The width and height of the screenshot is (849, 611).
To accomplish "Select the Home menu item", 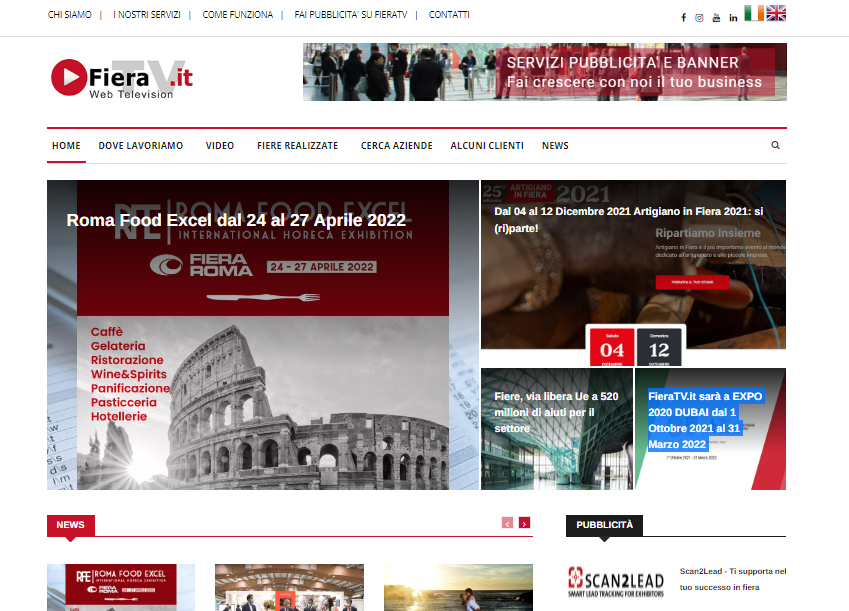I will [x=66, y=146].
